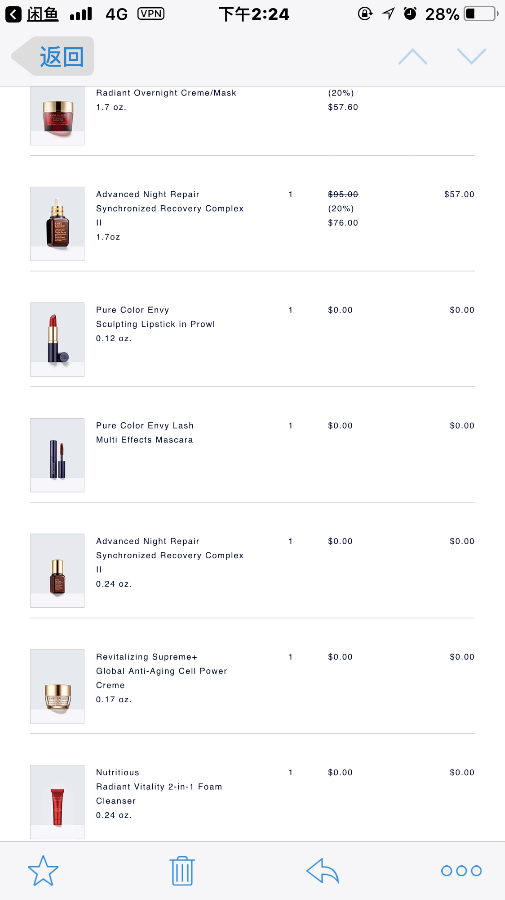
Task: Tap the $57.00 total for Night Repair
Action: click(x=459, y=194)
